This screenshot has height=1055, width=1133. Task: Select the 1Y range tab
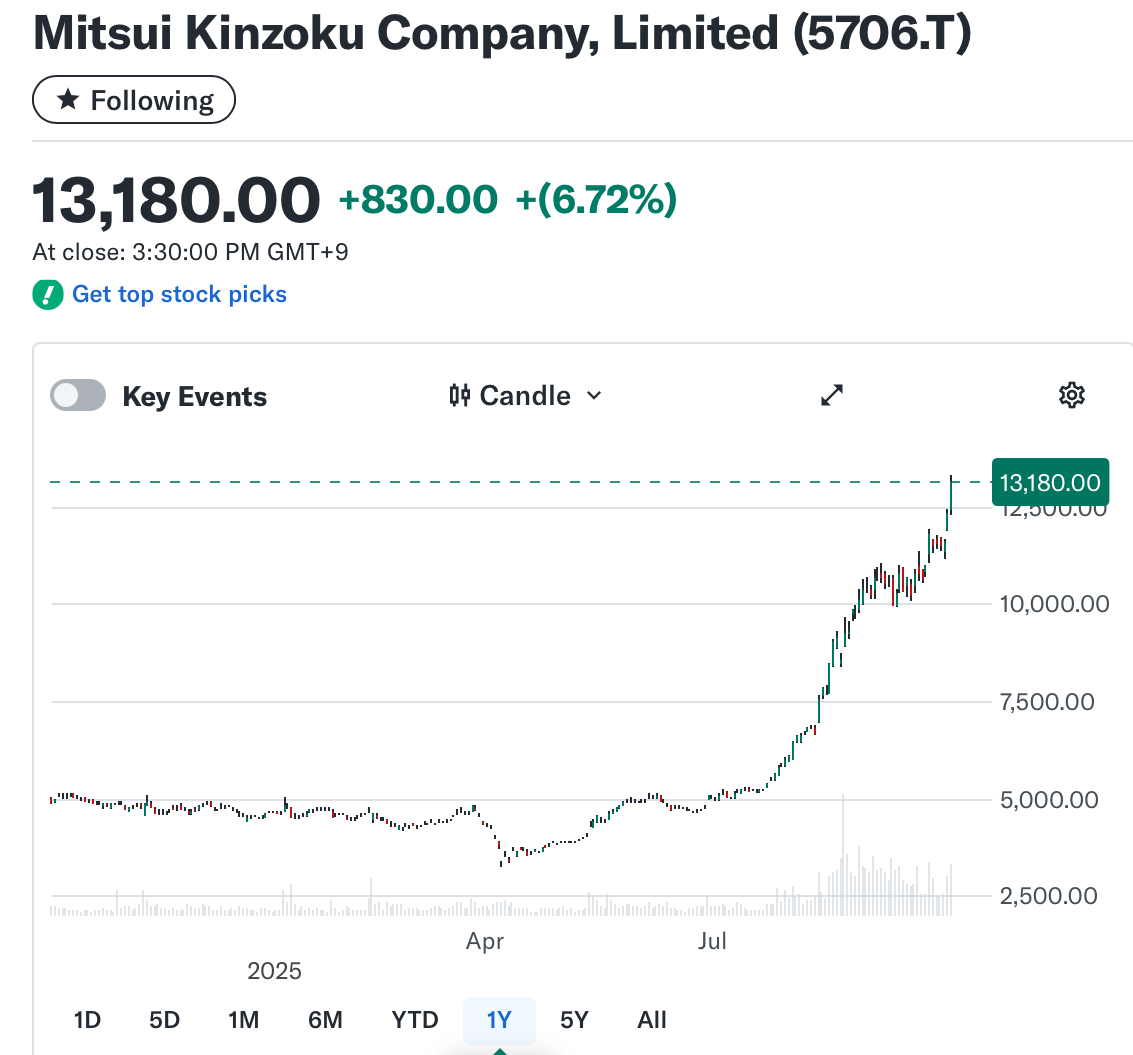click(499, 1020)
